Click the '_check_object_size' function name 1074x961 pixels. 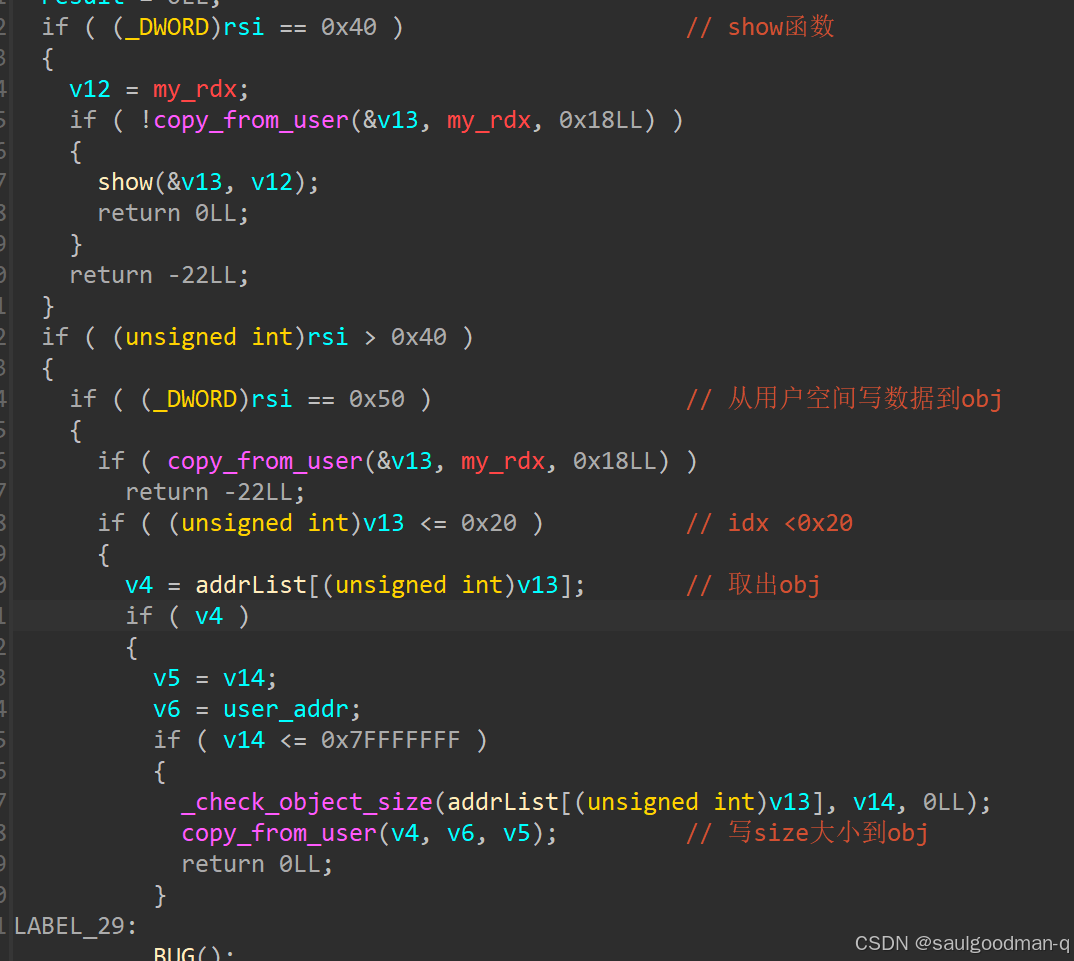pyautogui.click(x=307, y=802)
